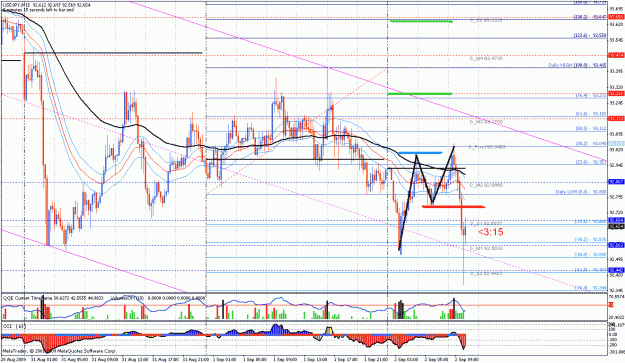Click the D_R2 resistance level label
This screenshot has height=363, width=625.
[486, 20]
